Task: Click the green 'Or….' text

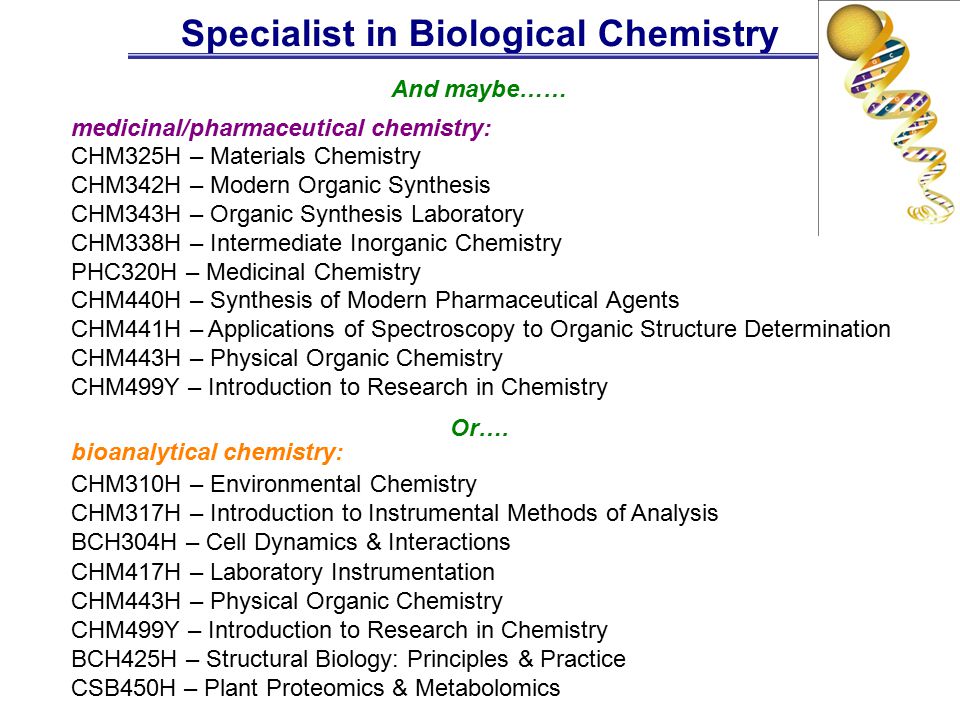Action: tap(479, 428)
